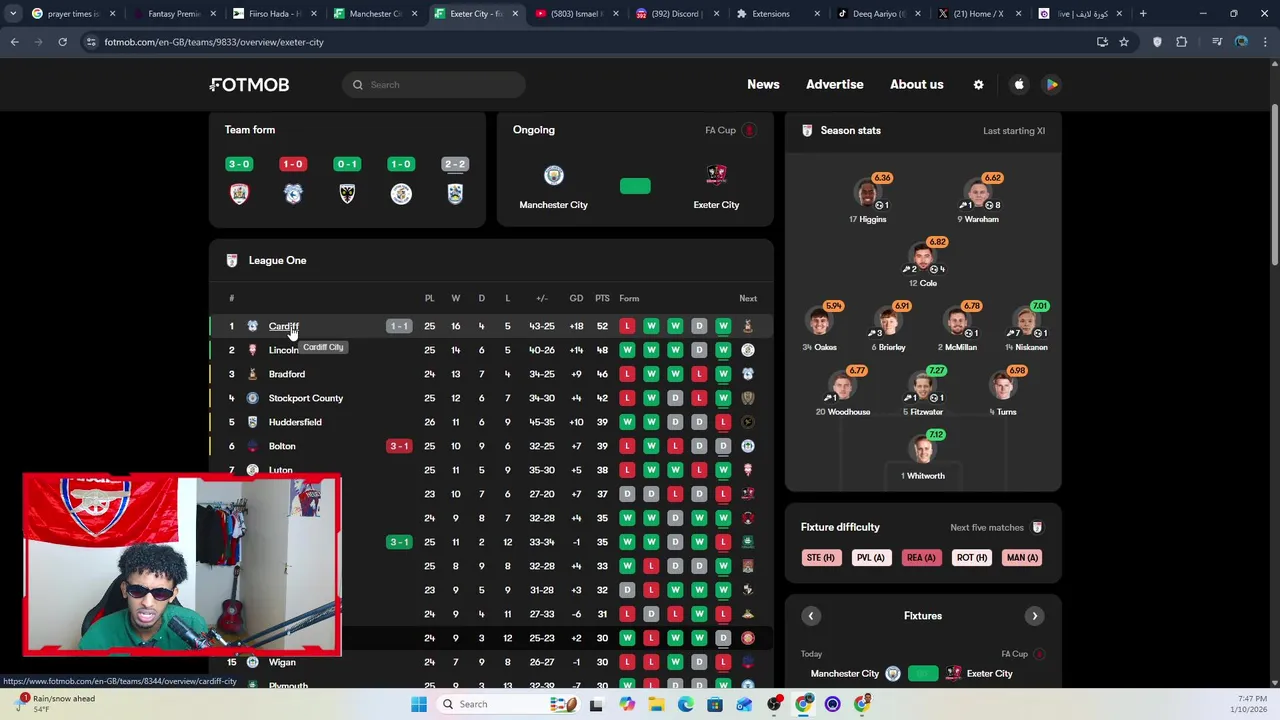This screenshot has width=1280, height=720.
Task: Open player 5 Fitzwater in the lineup
Action: coord(923,392)
